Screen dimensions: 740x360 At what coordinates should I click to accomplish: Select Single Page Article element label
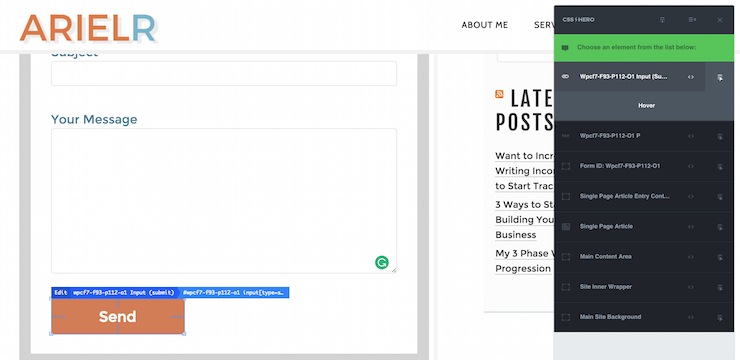point(606,226)
